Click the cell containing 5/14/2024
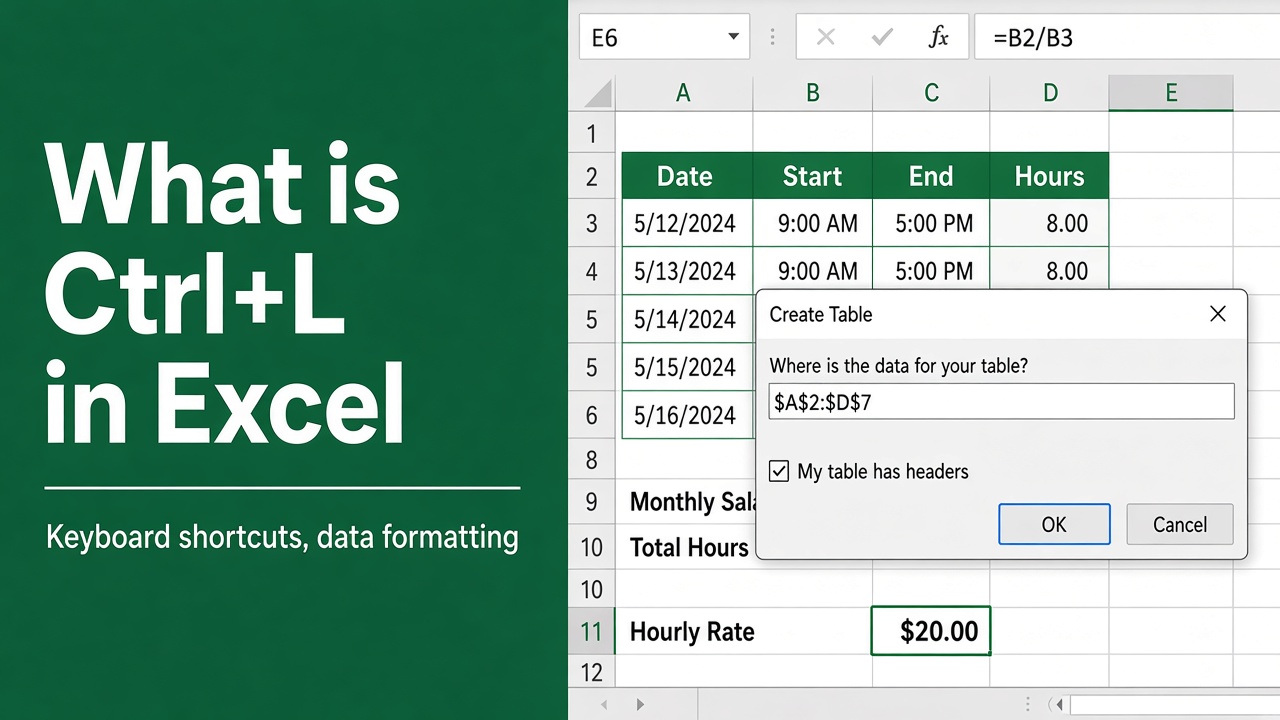This screenshot has width=1280, height=720. point(686,319)
